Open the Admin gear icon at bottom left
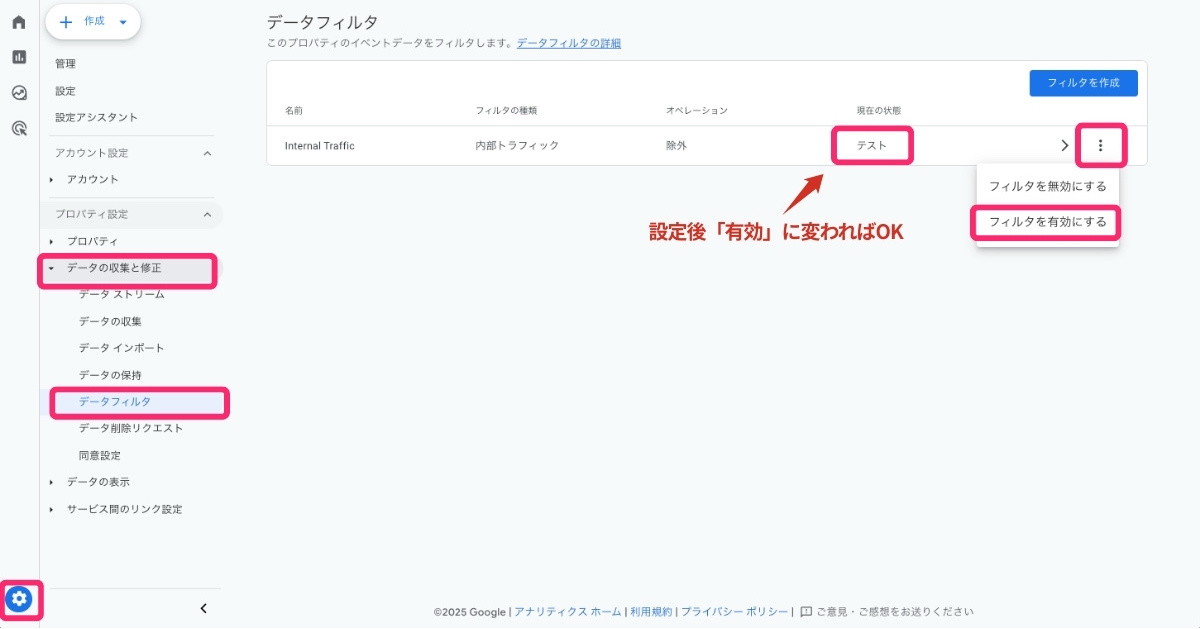This screenshot has height=629, width=1200. (x=20, y=600)
